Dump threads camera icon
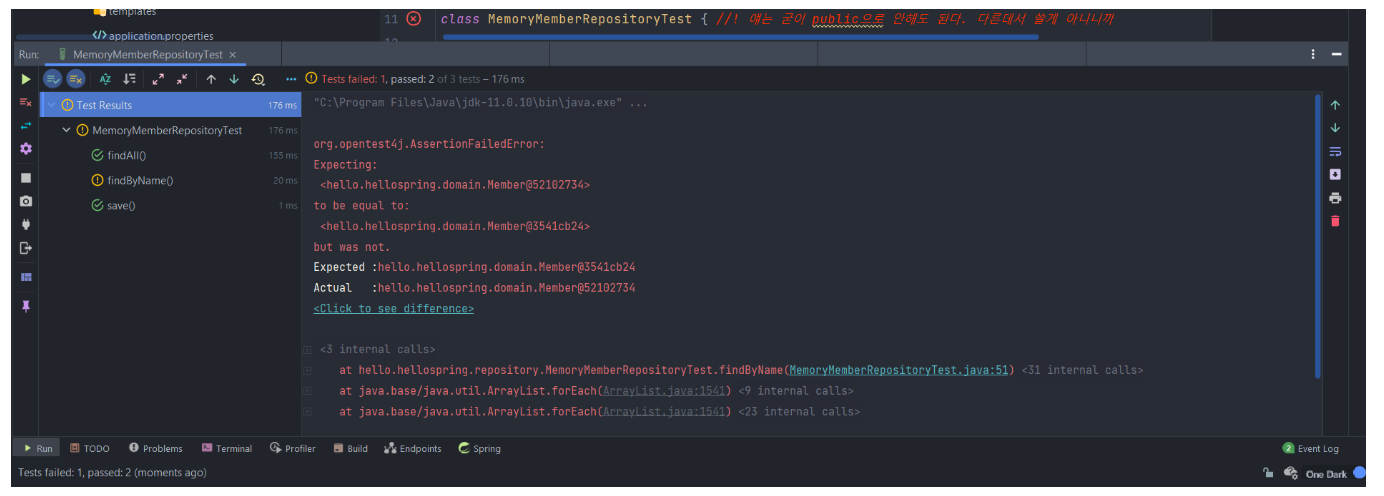Image resolution: width=1384 pixels, height=496 pixels. [26, 201]
